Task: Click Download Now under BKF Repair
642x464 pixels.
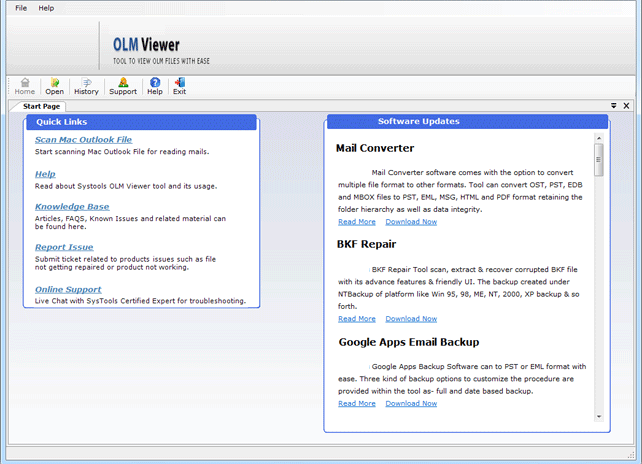Action: click(x=411, y=319)
